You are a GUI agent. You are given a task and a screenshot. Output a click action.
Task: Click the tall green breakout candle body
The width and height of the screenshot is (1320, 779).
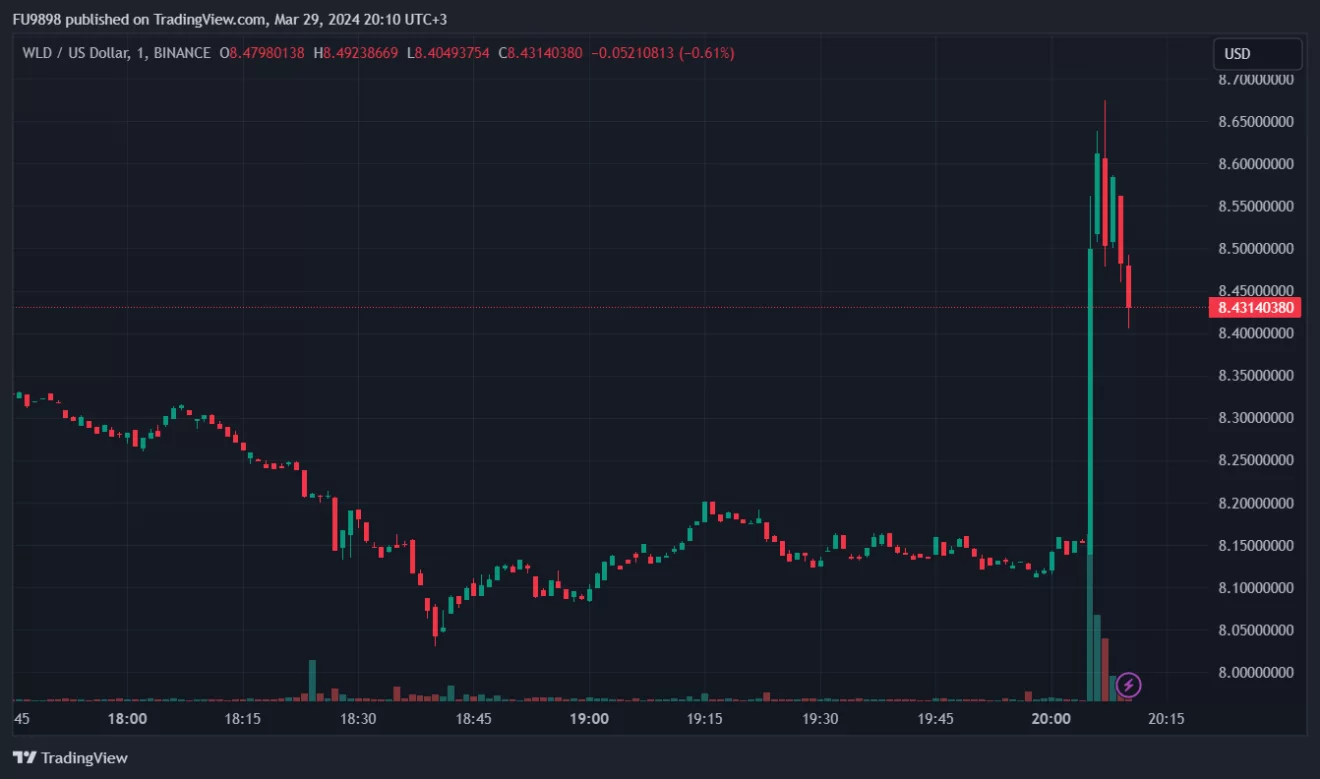[1090, 400]
